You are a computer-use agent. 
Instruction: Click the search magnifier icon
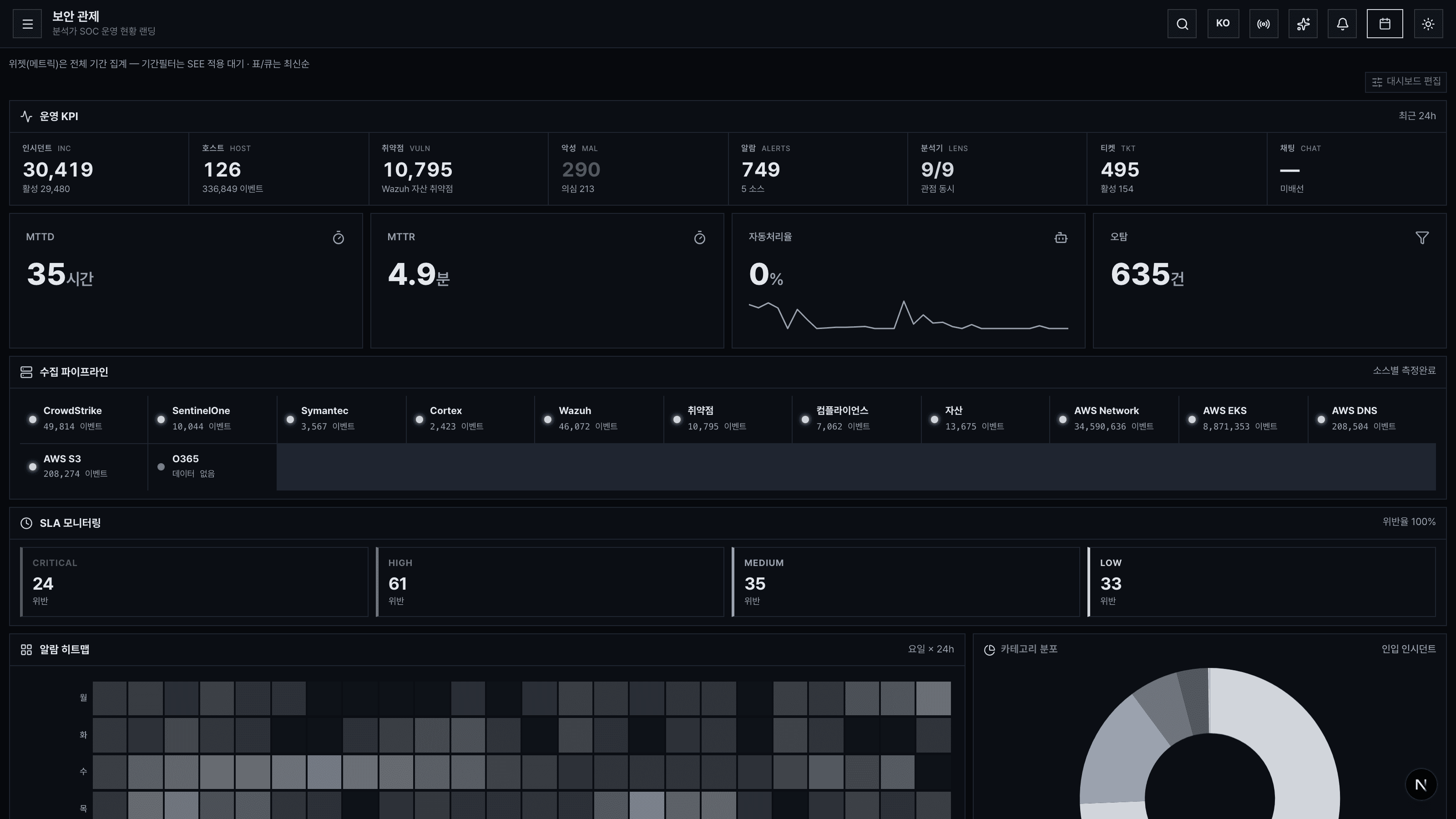pyautogui.click(x=1182, y=24)
